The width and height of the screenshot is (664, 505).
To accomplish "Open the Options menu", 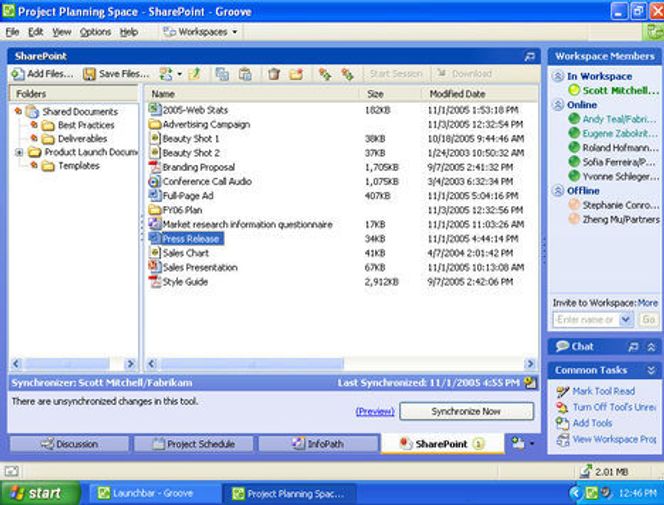I will (95, 32).
